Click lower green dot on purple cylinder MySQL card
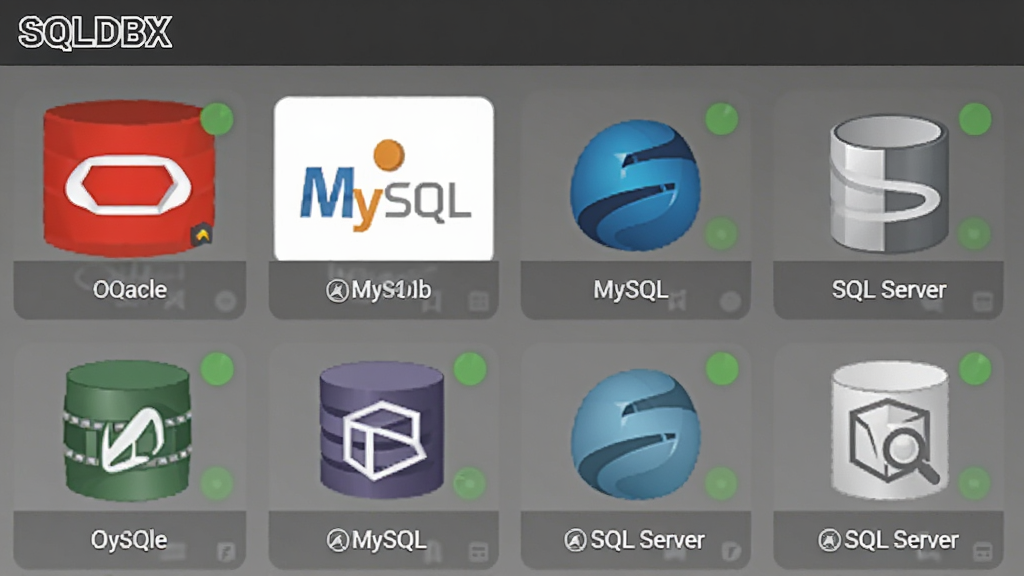Screen dimensions: 1024x576 point(470,483)
